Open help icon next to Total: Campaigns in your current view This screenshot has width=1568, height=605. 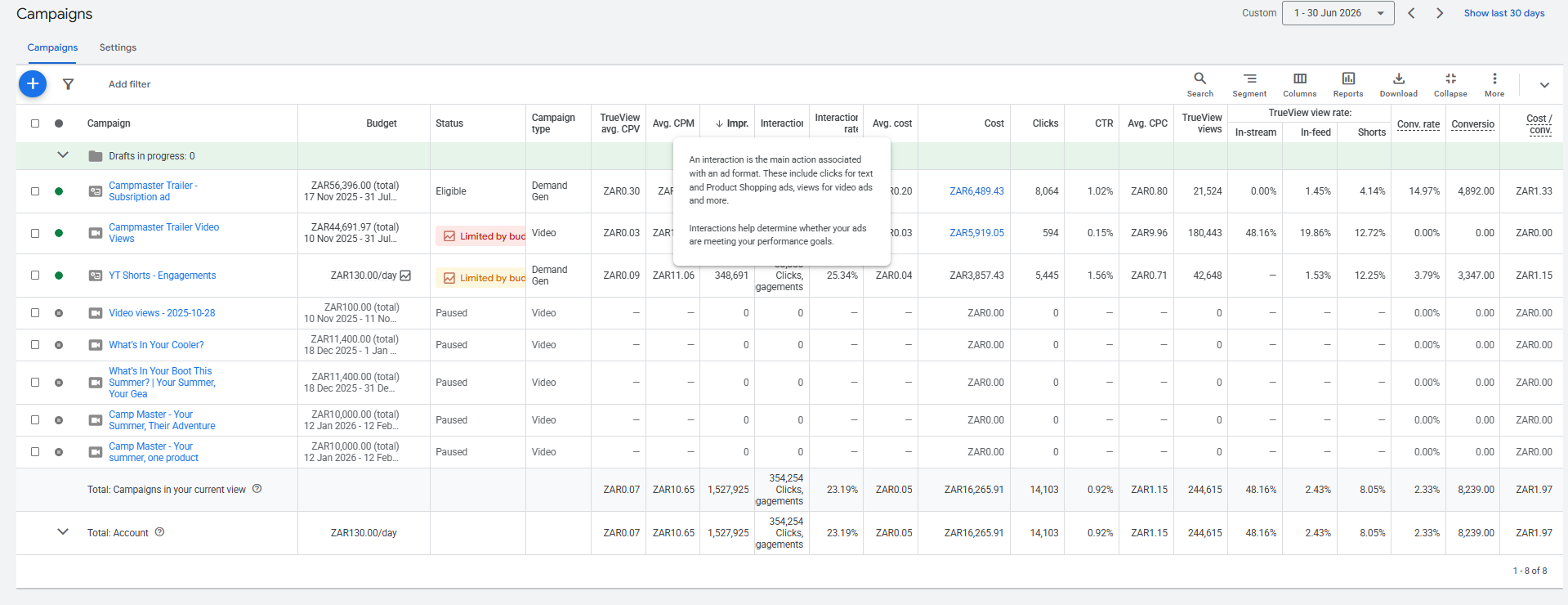point(257,489)
